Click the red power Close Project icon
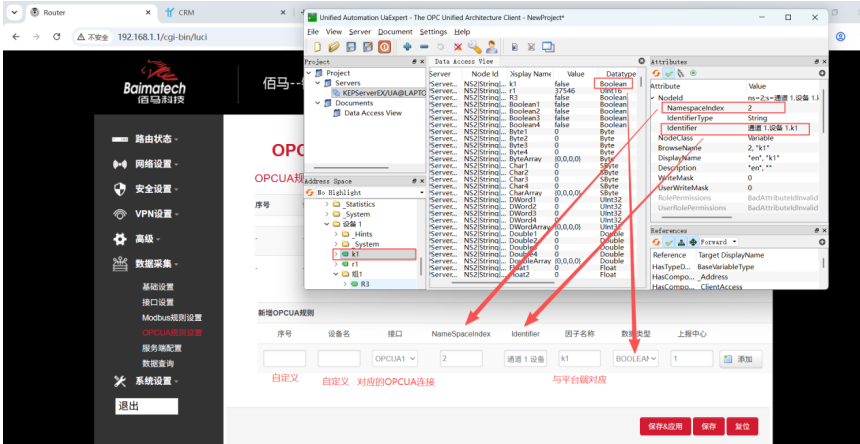The image size is (860, 444). point(384,47)
